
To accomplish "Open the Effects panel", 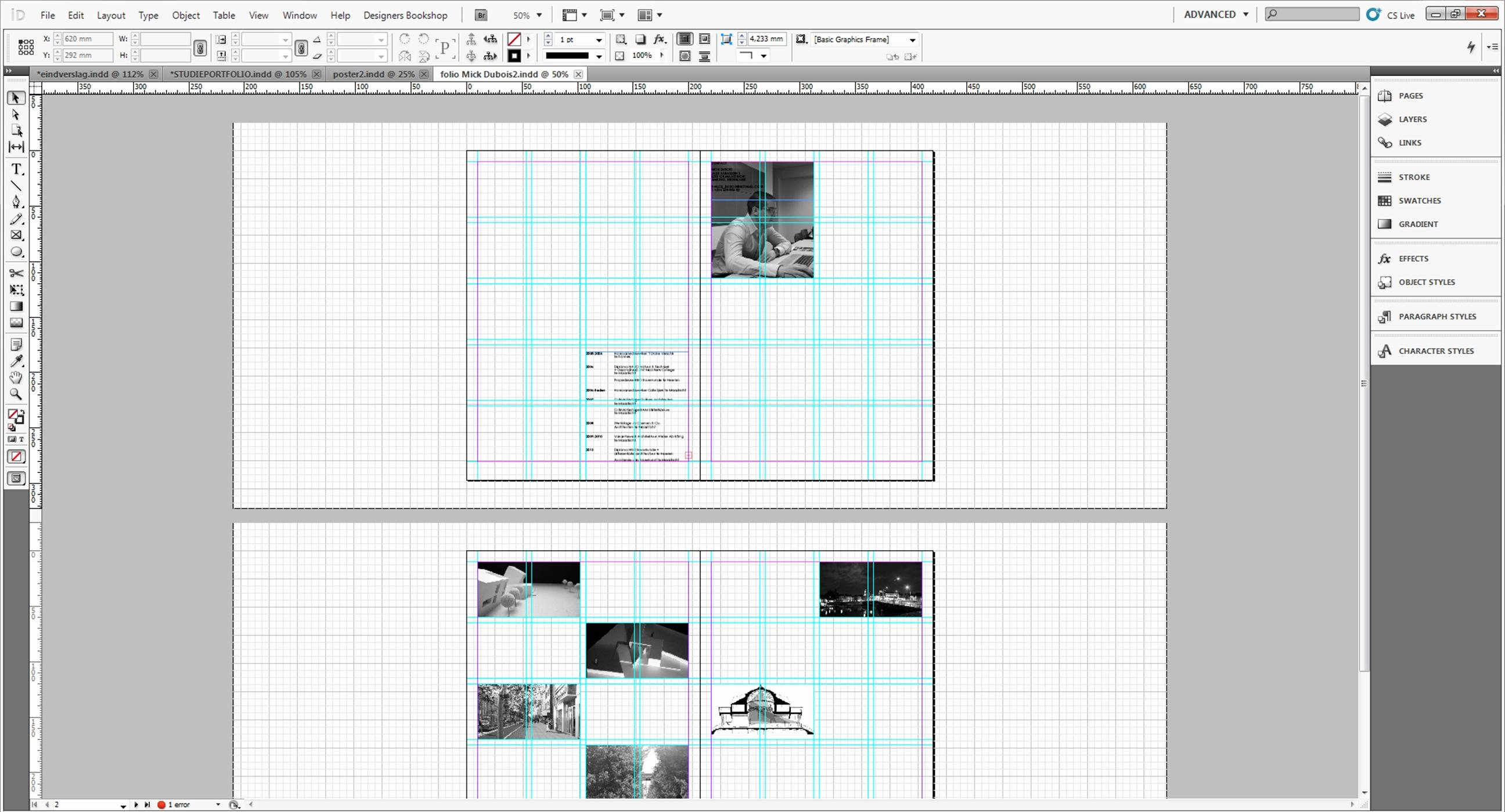I will [x=1413, y=258].
